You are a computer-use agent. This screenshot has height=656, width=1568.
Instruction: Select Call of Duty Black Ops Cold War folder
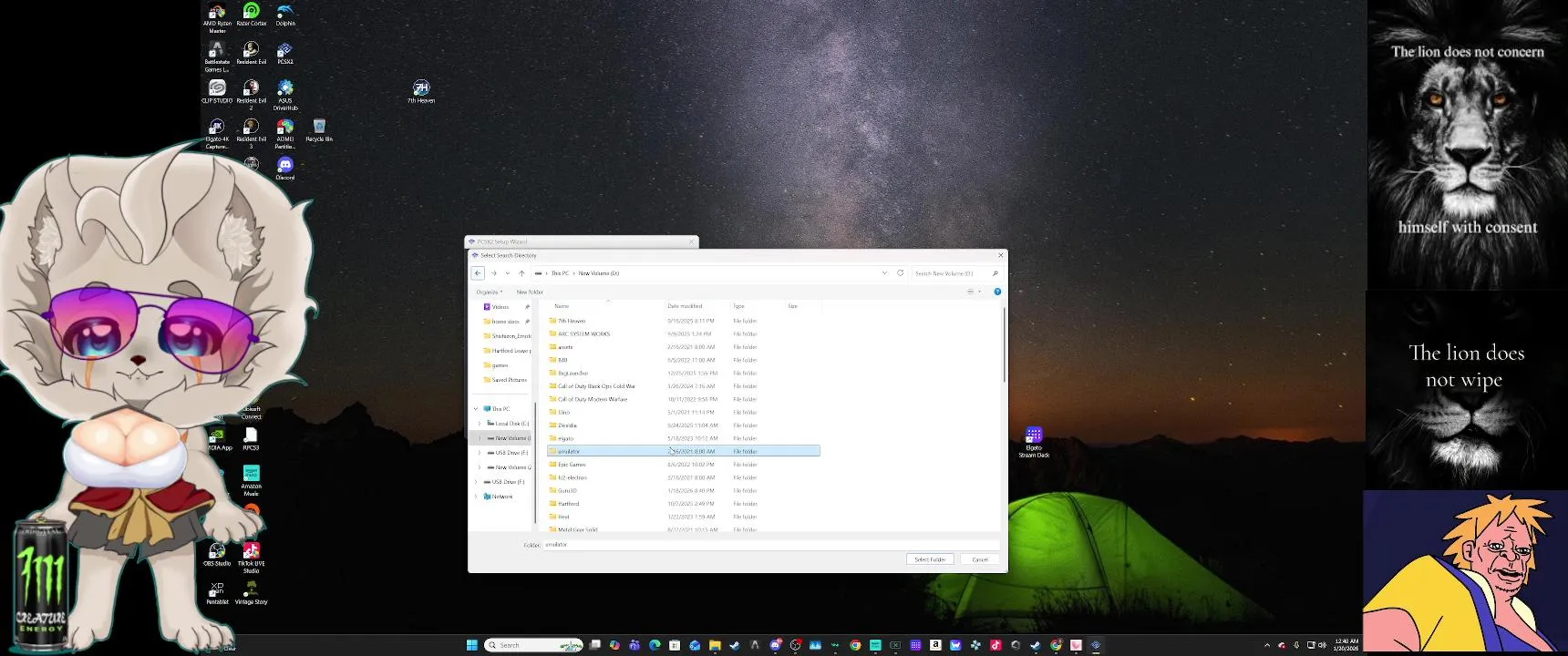click(x=684, y=386)
